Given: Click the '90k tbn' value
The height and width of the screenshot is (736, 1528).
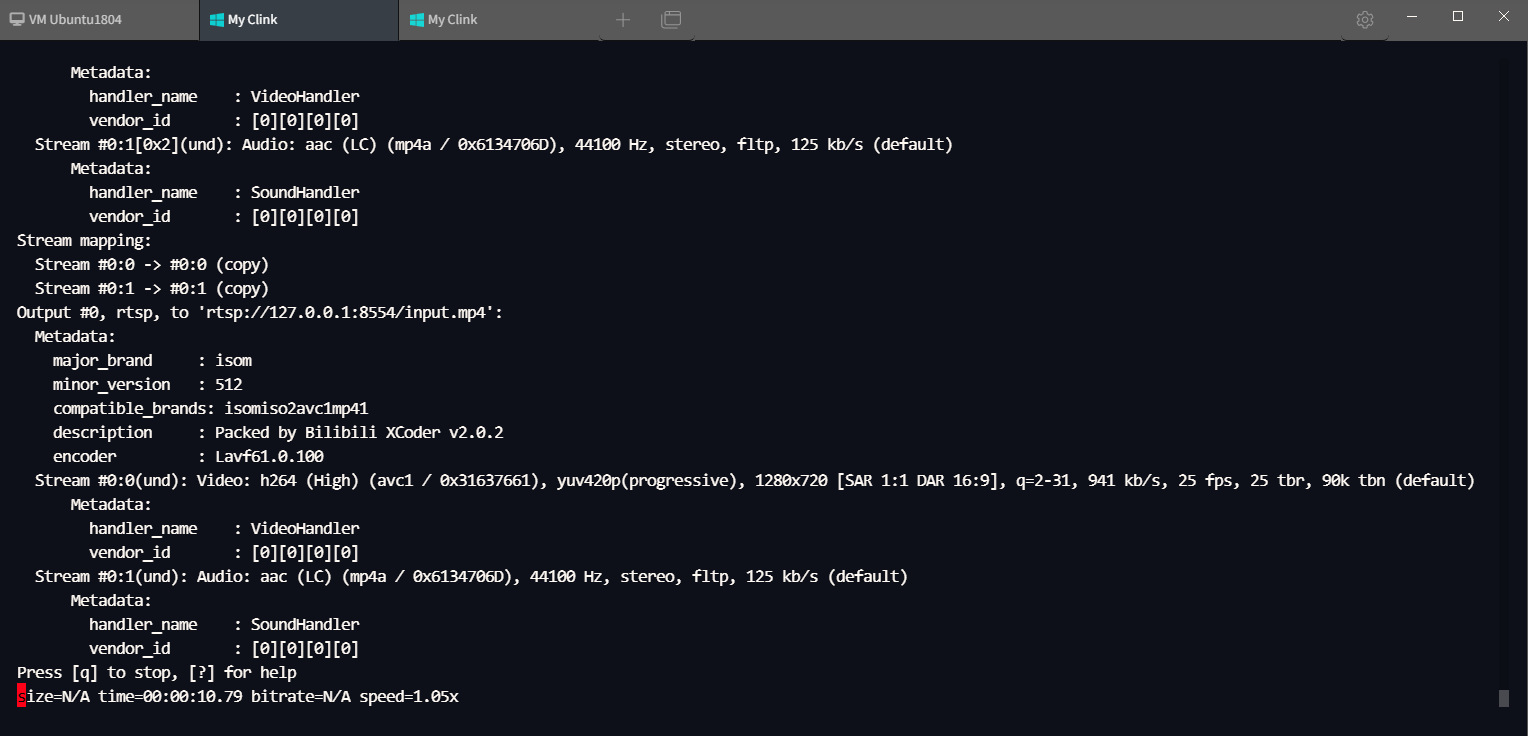Looking at the screenshot, I should 1354,480.
